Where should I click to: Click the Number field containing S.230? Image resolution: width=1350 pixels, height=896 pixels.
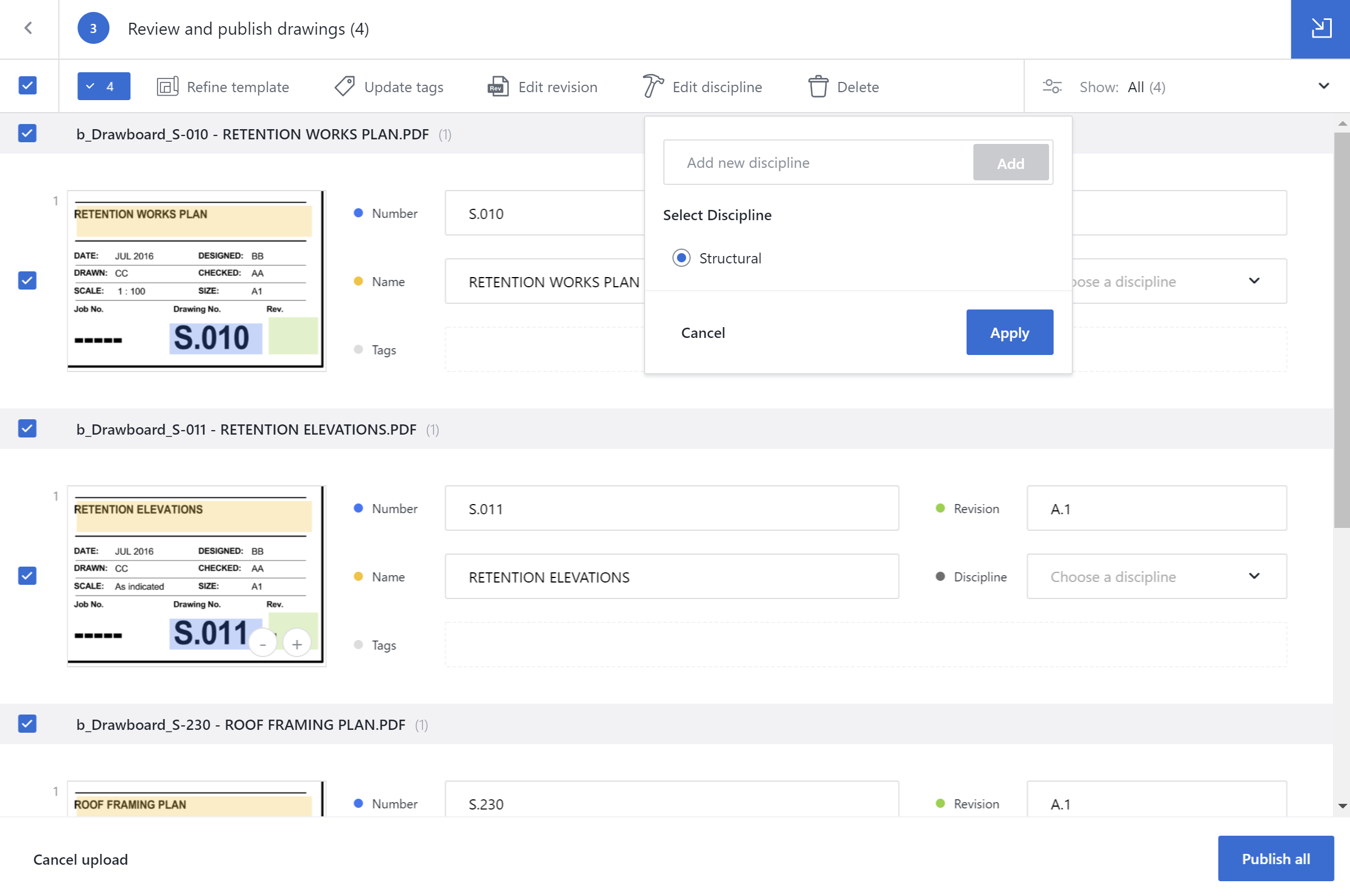click(671, 799)
